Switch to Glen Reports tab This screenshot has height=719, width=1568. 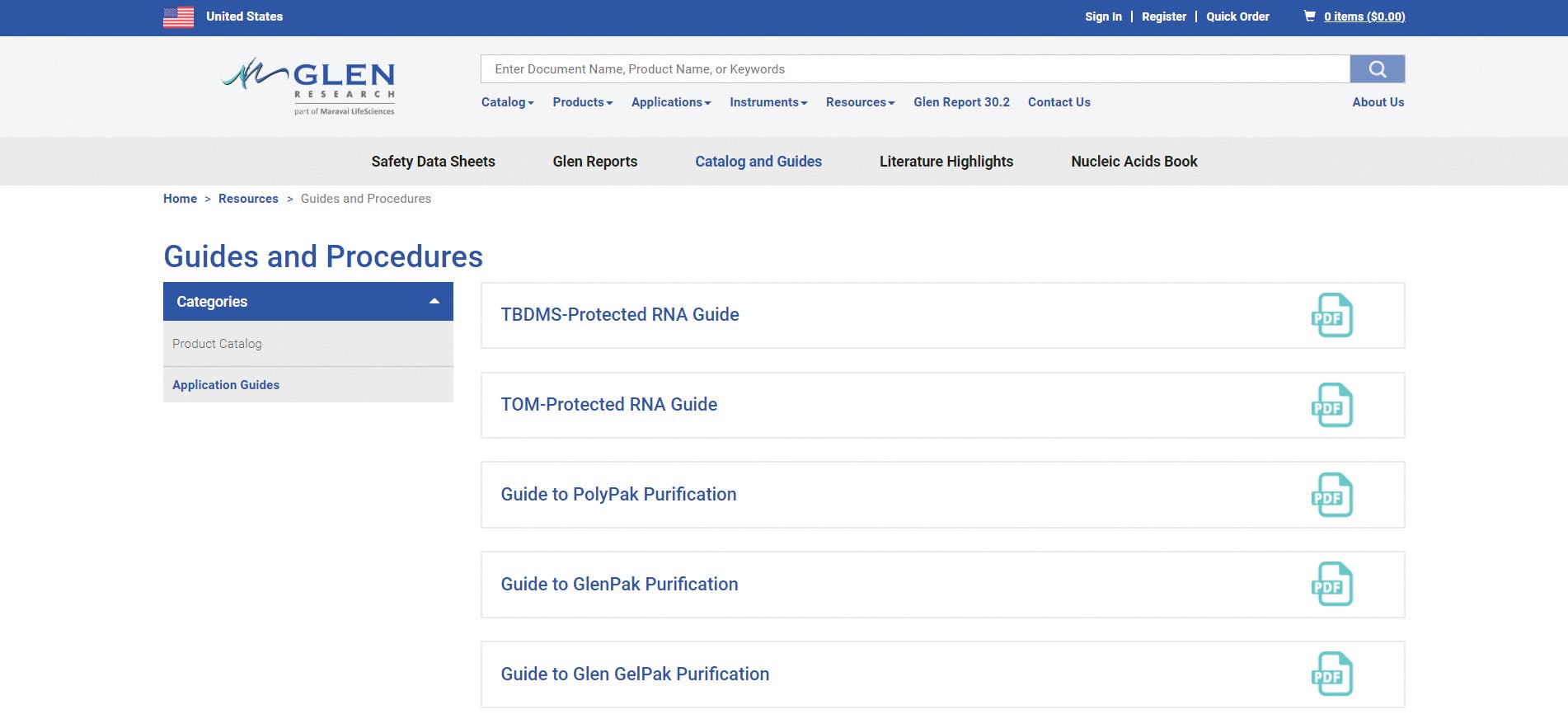pos(595,162)
